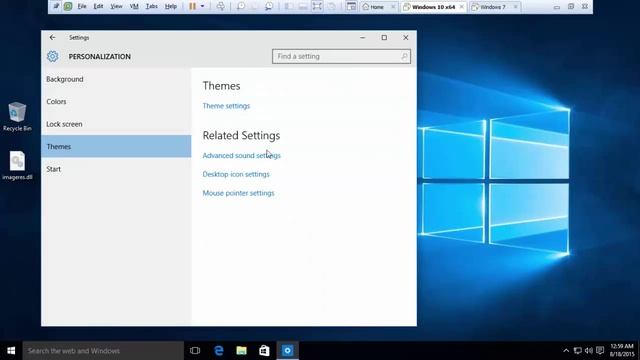Open Mouse pointer settings link
This screenshot has width=640, height=360.
[x=238, y=193]
